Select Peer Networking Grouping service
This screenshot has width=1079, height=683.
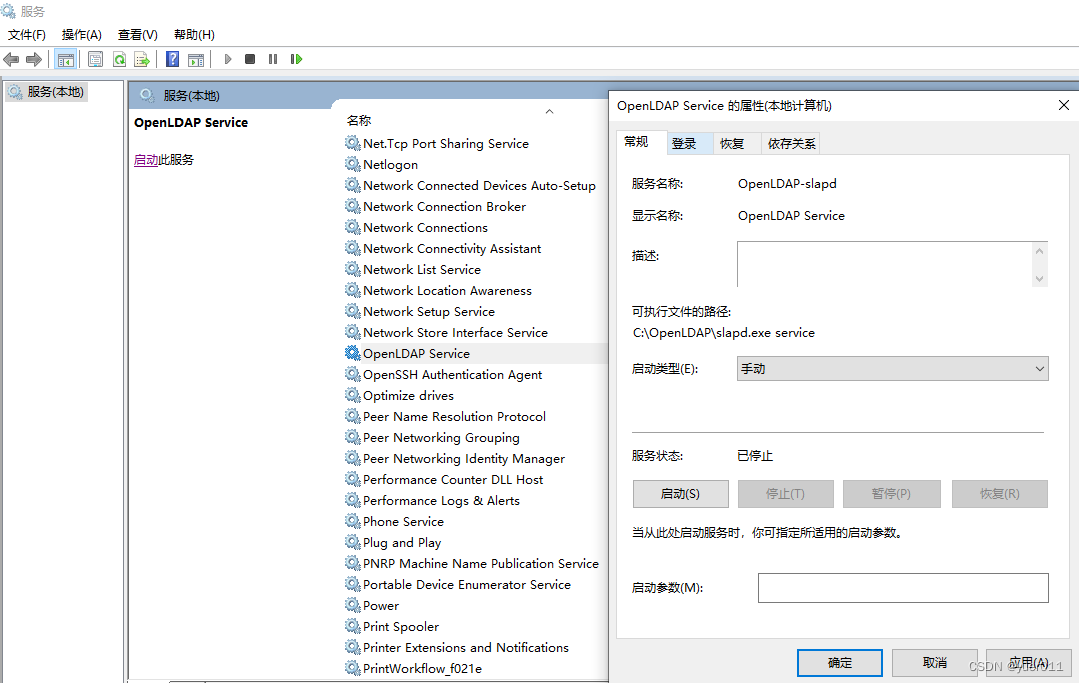pyautogui.click(x=441, y=437)
